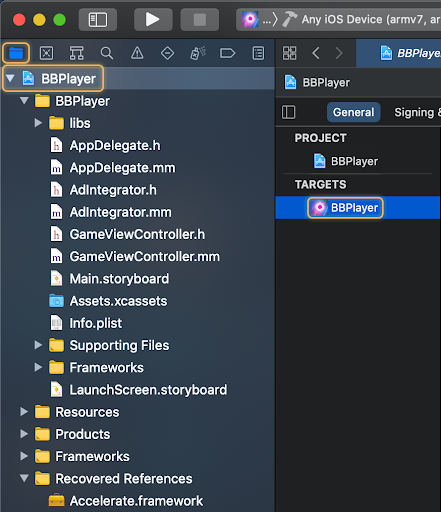Open the Report navigator icon
The width and height of the screenshot is (441, 512).
[258, 53]
